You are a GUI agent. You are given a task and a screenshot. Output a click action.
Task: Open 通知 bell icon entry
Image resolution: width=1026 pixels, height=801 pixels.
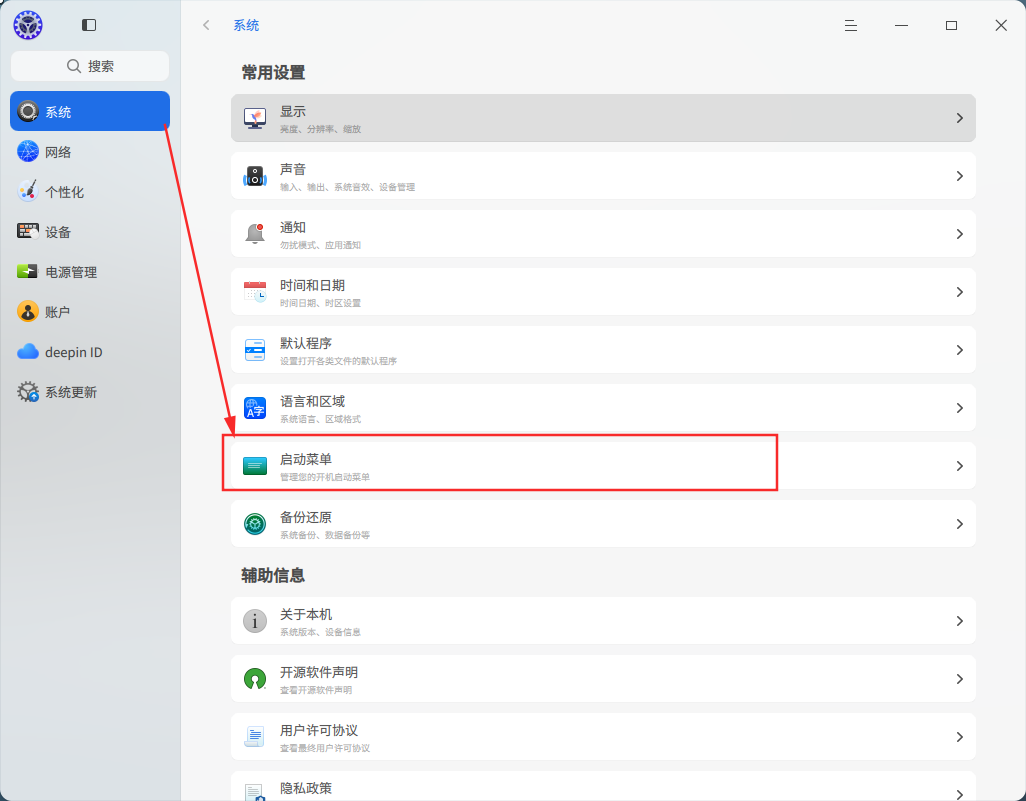click(x=255, y=234)
